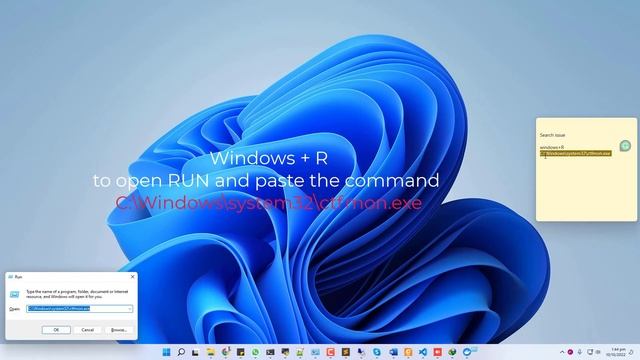Open the blue circular app at taskbar end

click(x=468, y=352)
